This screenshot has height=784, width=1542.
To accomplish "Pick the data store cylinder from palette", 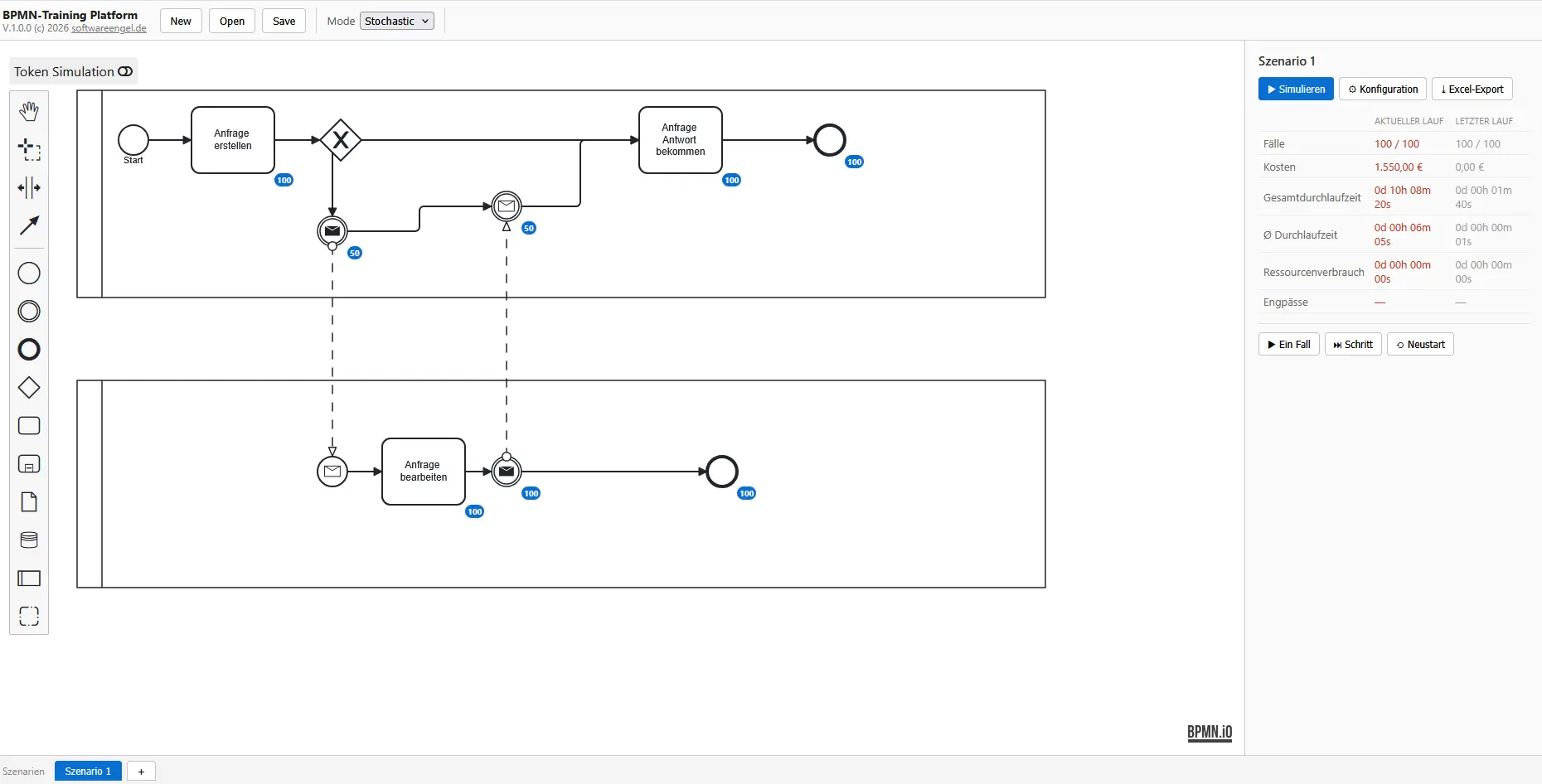I will (x=29, y=540).
